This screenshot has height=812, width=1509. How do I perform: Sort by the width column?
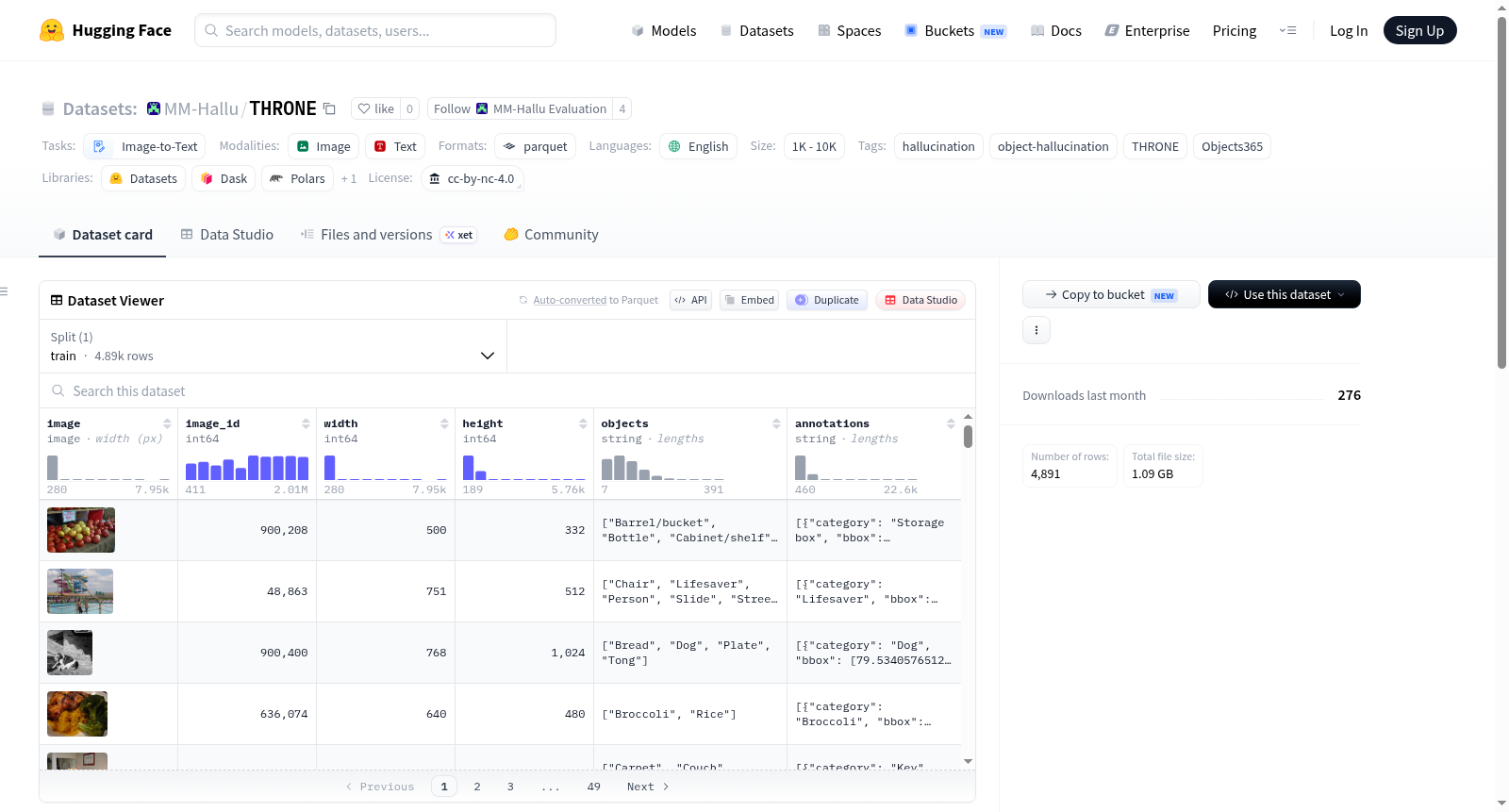(444, 423)
